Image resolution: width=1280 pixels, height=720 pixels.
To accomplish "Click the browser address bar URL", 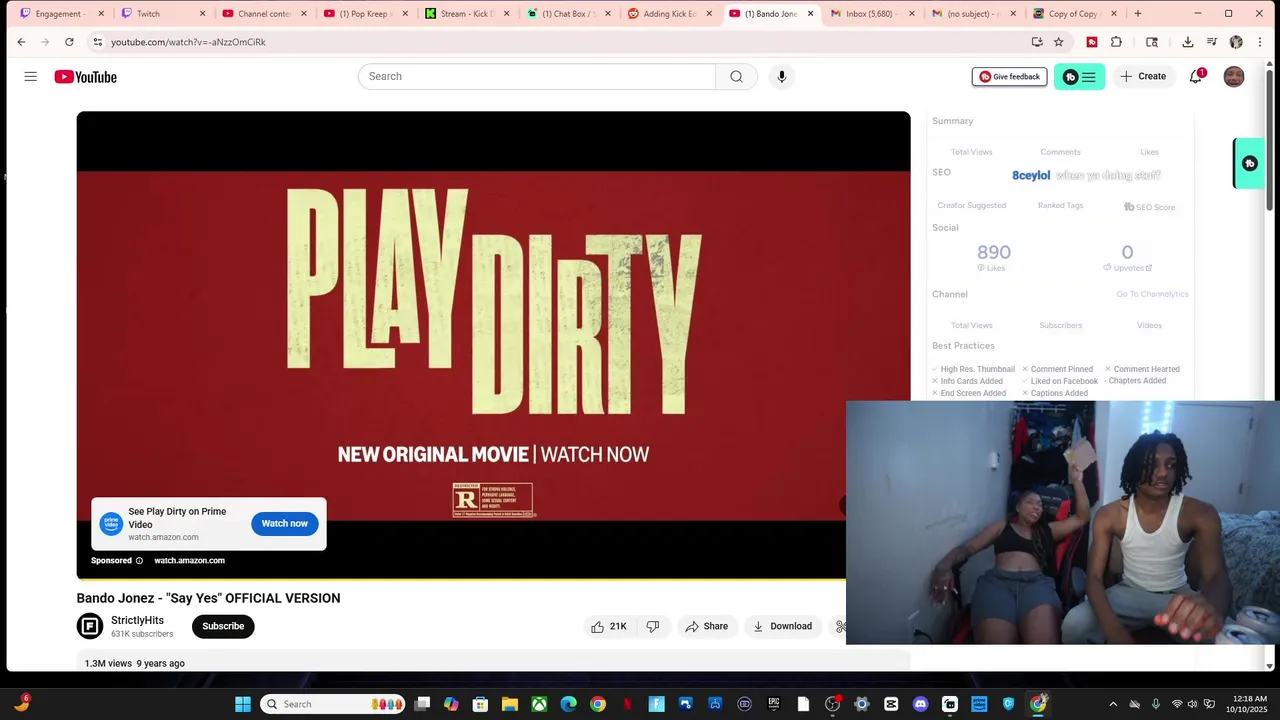I will pos(188,42).
